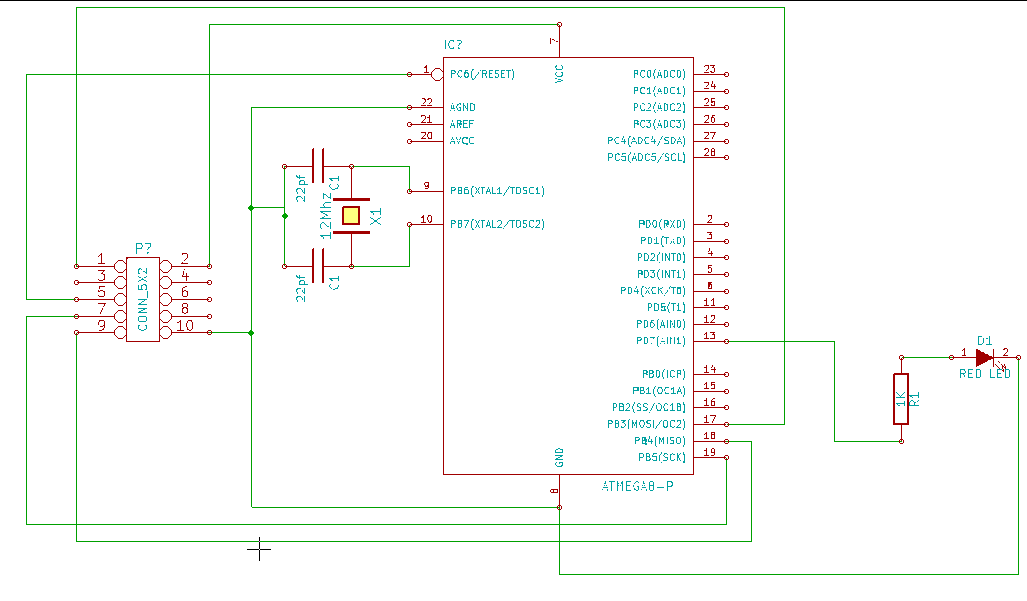Click the P? connector reference label
The image size is (1027, 601).
[143, 249]
